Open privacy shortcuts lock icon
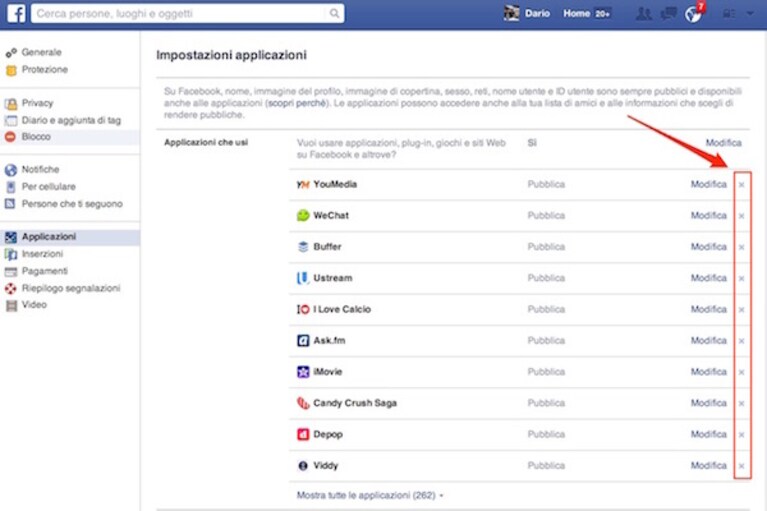 click(729, 14)
